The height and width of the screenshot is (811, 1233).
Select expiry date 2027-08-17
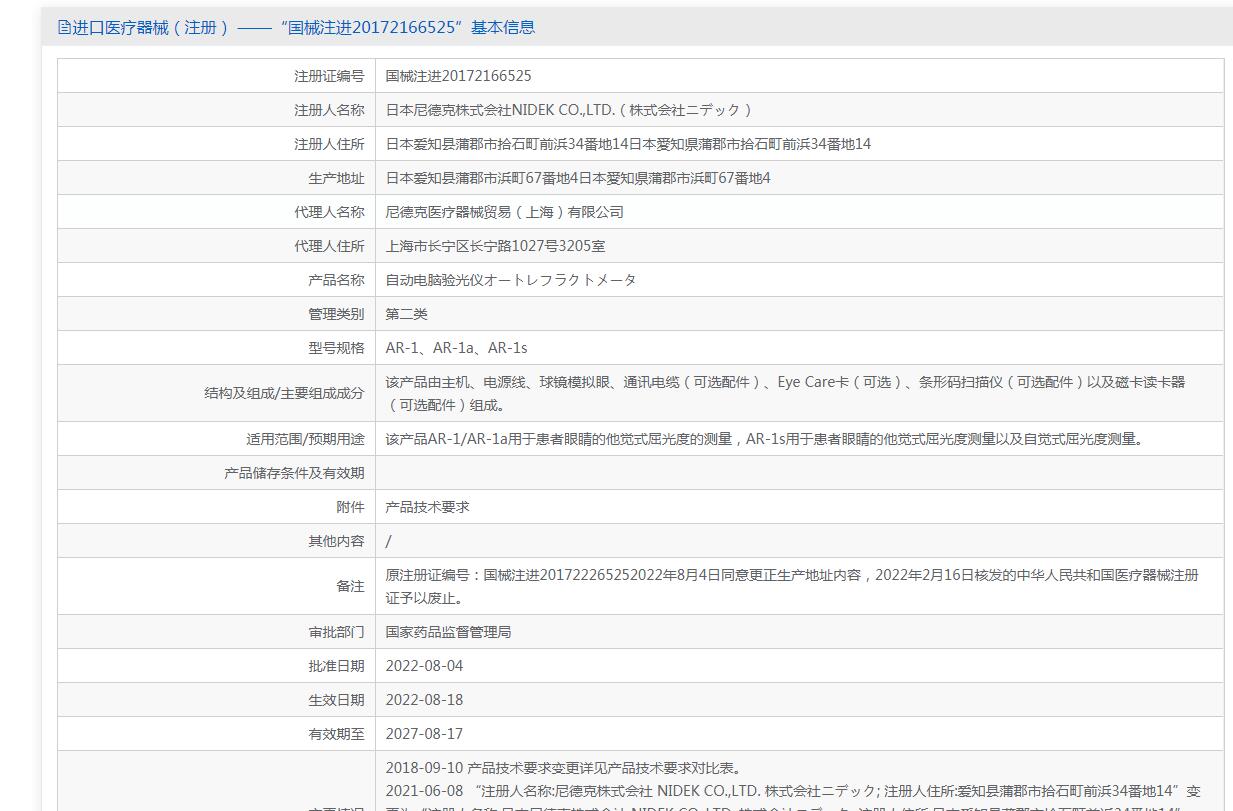click(x=424, y=734)
